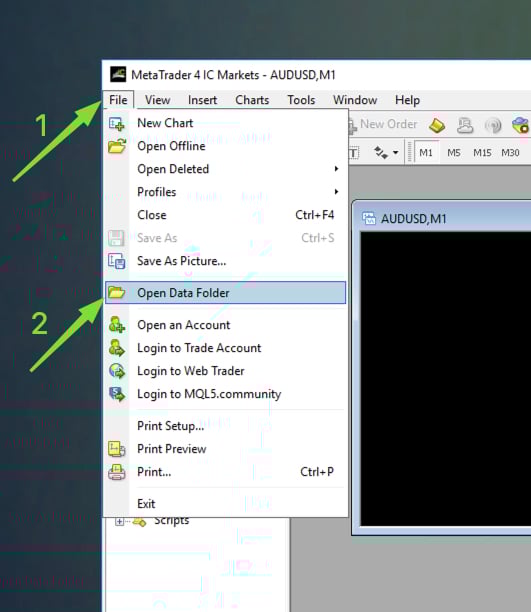Select the Scripts tree item
This screenshot has width=531, height=612.
point(171,521)
